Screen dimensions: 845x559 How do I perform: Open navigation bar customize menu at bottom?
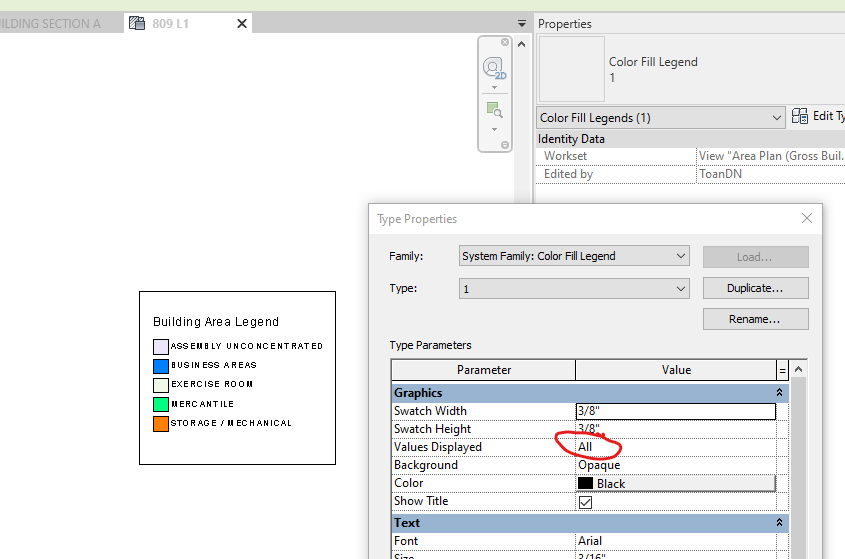(x=505, y=145)
